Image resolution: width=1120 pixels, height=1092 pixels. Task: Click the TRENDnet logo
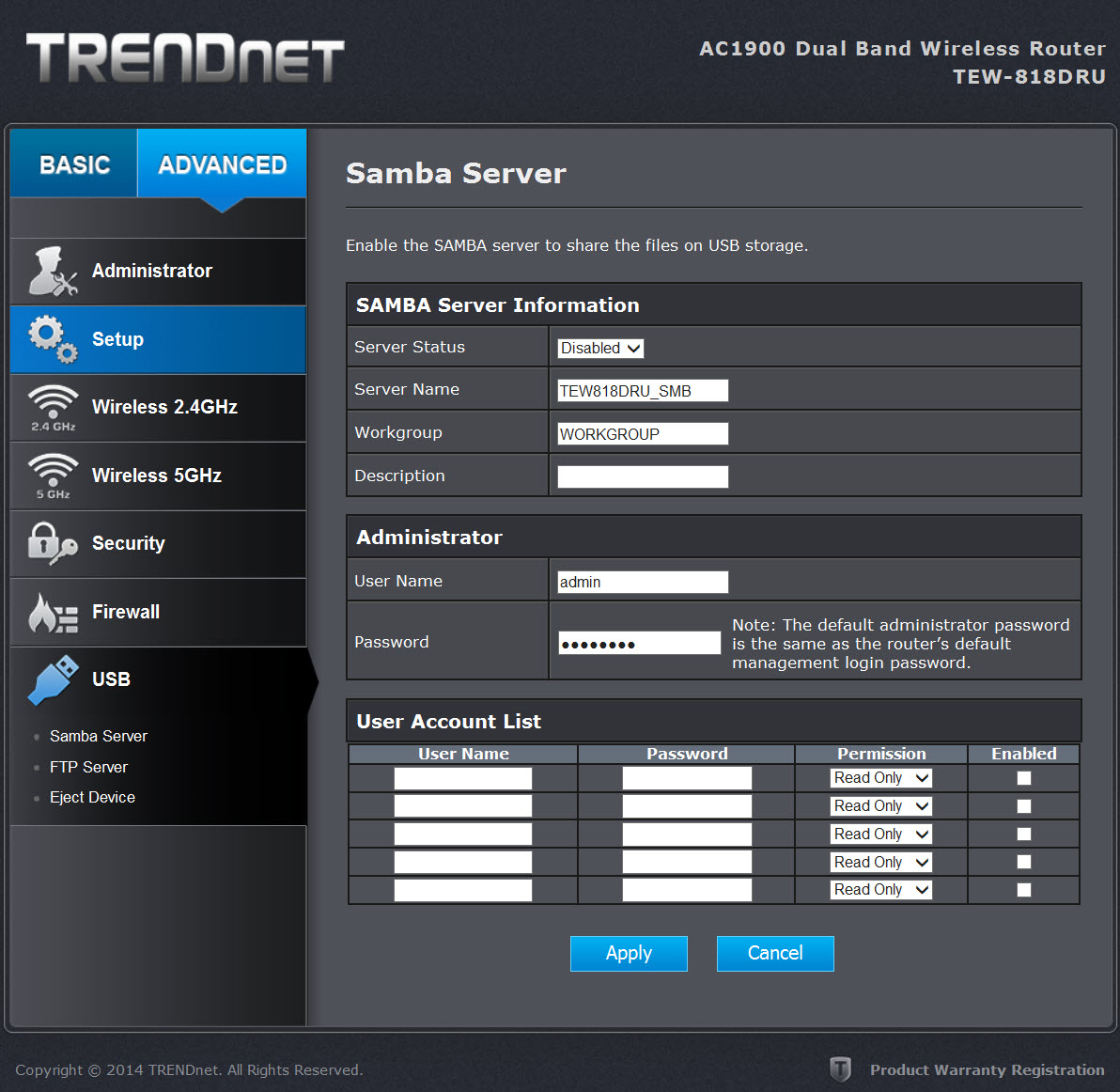(x=185, y=58)
